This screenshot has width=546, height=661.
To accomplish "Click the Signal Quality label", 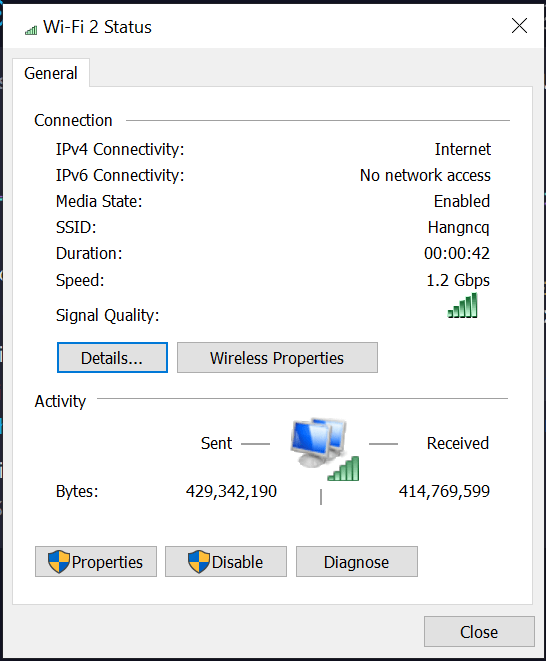I will click(108, 315).
